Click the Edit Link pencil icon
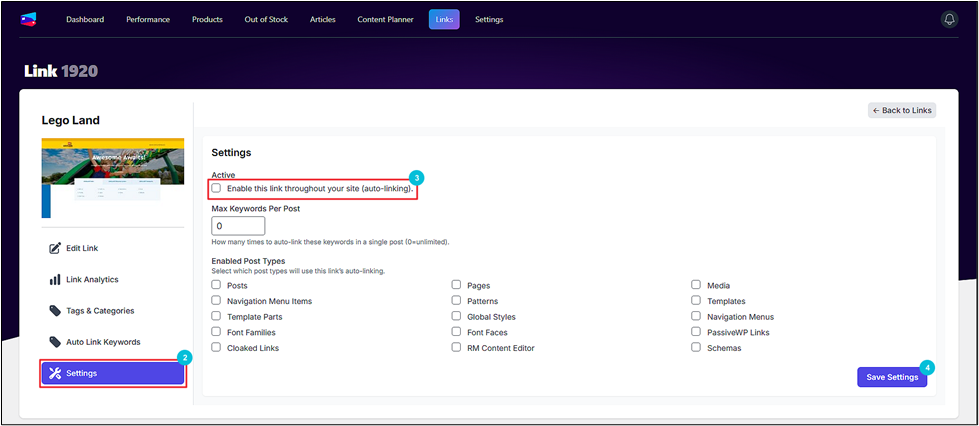Image resolution: width=979 pixels, height=426 pixels. (x=55, y=248)
